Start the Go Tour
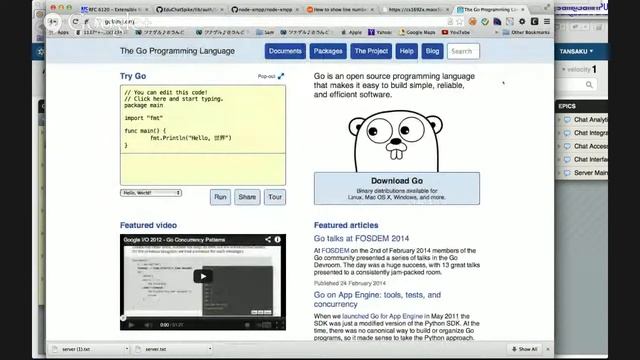This screenshot has width=640, height=360. click(x=275, y=197)
